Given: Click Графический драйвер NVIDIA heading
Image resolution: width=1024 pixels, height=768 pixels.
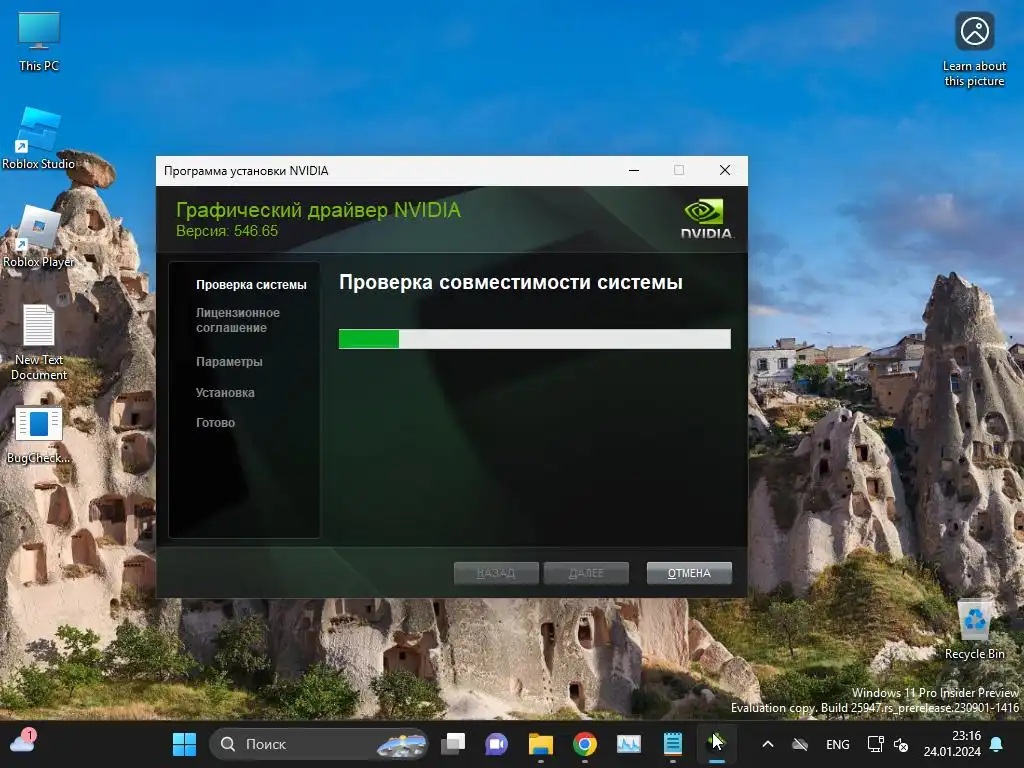Looking at the screenshot, I should 318,210.
